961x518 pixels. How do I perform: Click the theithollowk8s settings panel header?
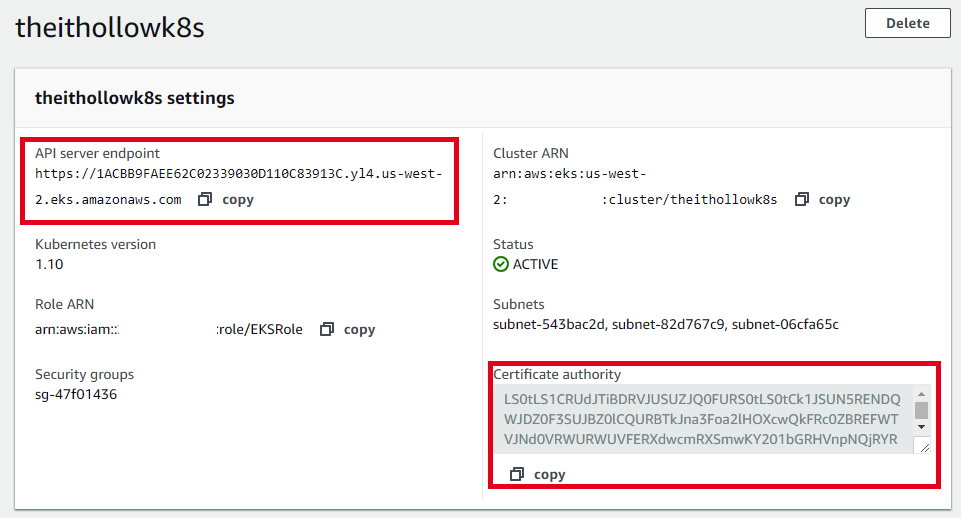pyautogui.click(x=135, y=98)
